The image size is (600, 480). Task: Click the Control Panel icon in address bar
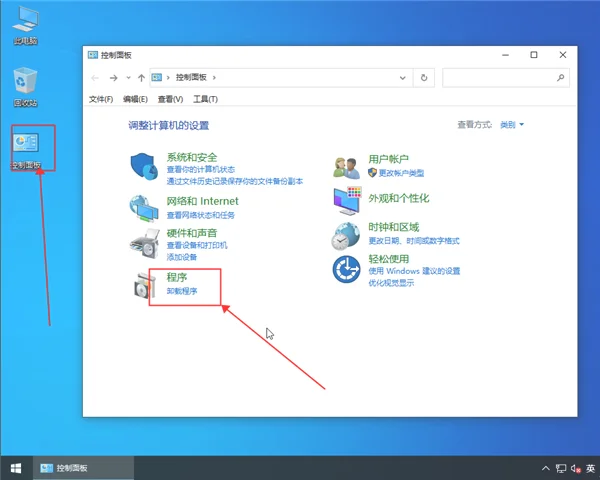point(157,78)
